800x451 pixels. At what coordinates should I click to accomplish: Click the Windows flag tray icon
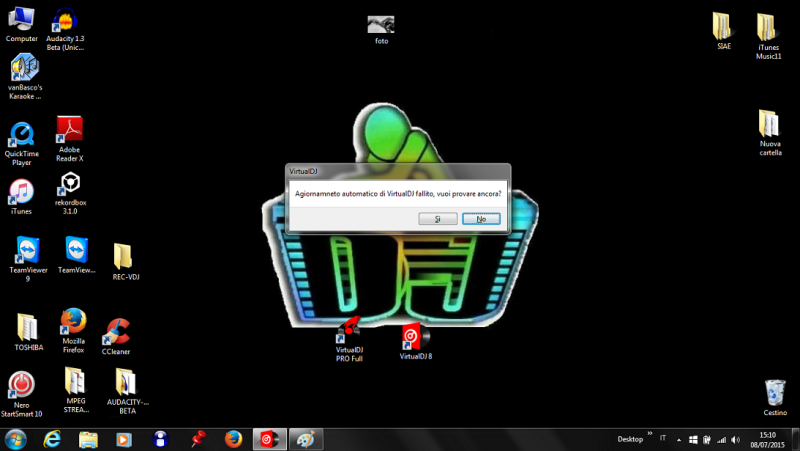click(x=693, y=440)
